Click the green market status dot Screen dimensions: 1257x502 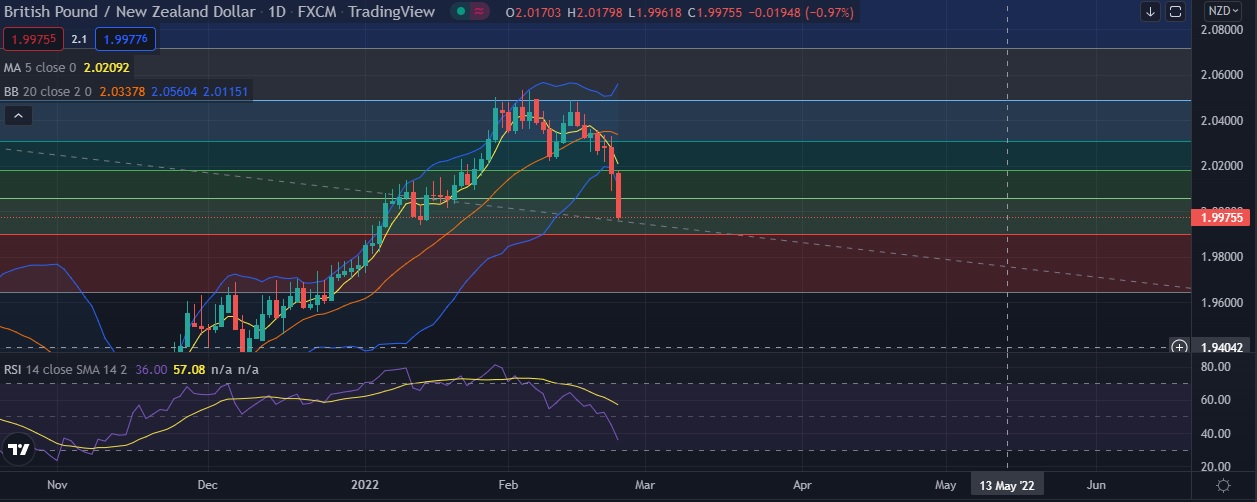tap(459, 12)
